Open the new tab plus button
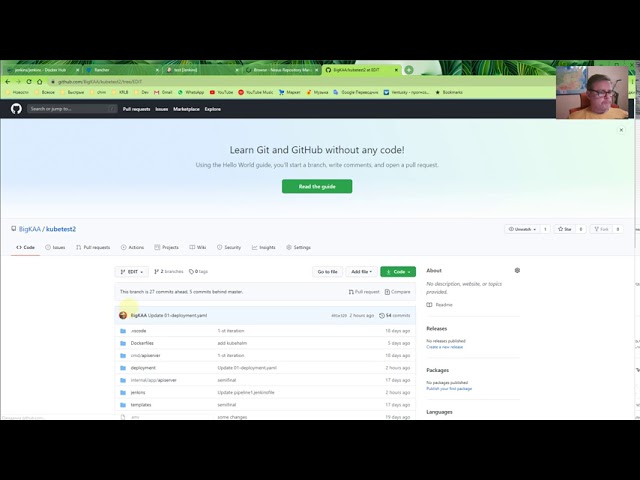This screenshot has height=480, width=640. tap(409, 70)
